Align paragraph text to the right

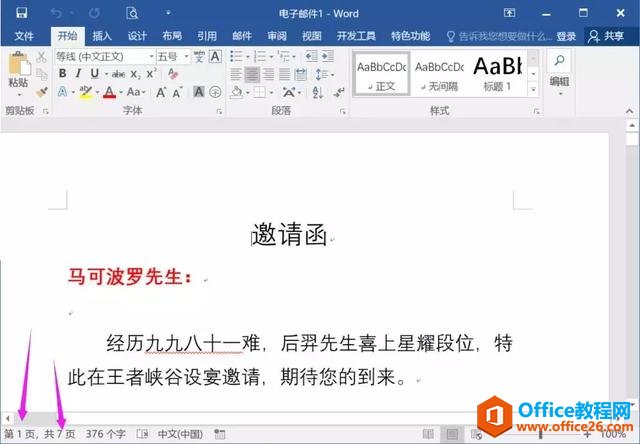pos(268,74)
